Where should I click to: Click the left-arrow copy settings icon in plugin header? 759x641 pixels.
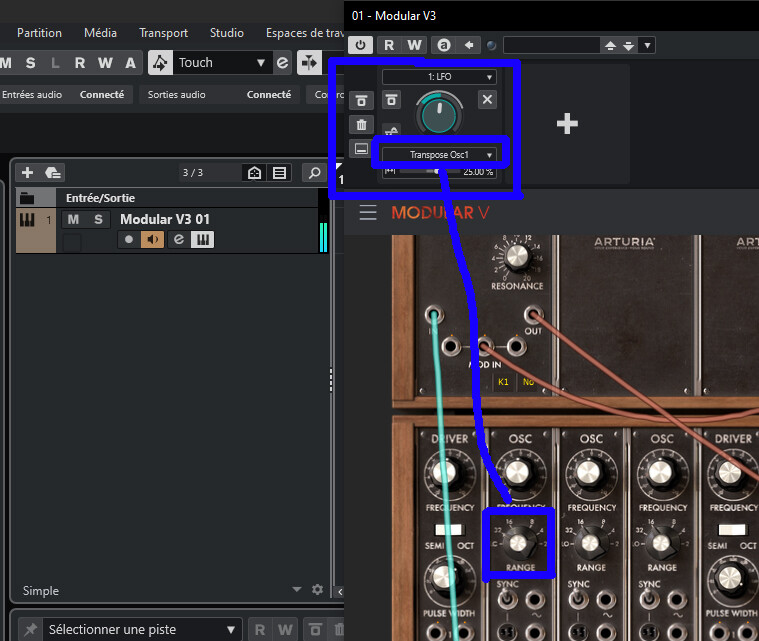click(469, 45)
